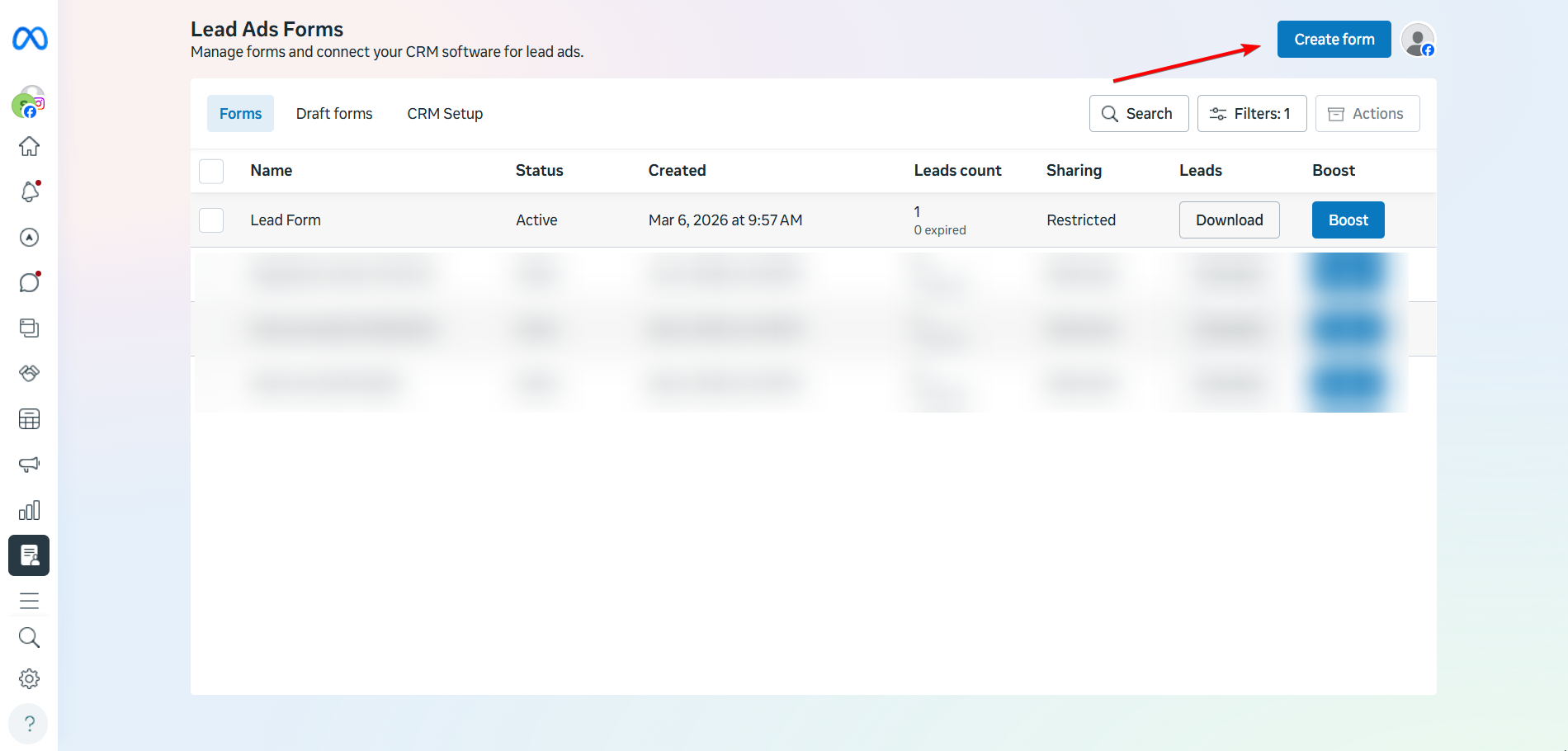This screenshot has width=1568, height=751.
Task: Switch to the Draft forms tab
Action: click(334, 113)
